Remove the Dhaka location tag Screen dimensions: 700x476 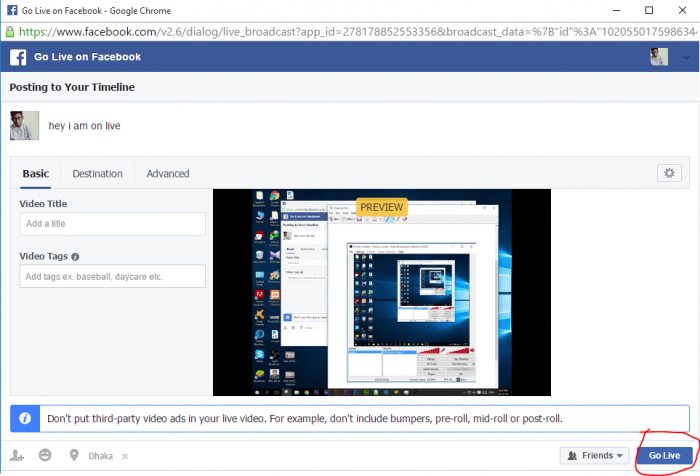(125, 456)
